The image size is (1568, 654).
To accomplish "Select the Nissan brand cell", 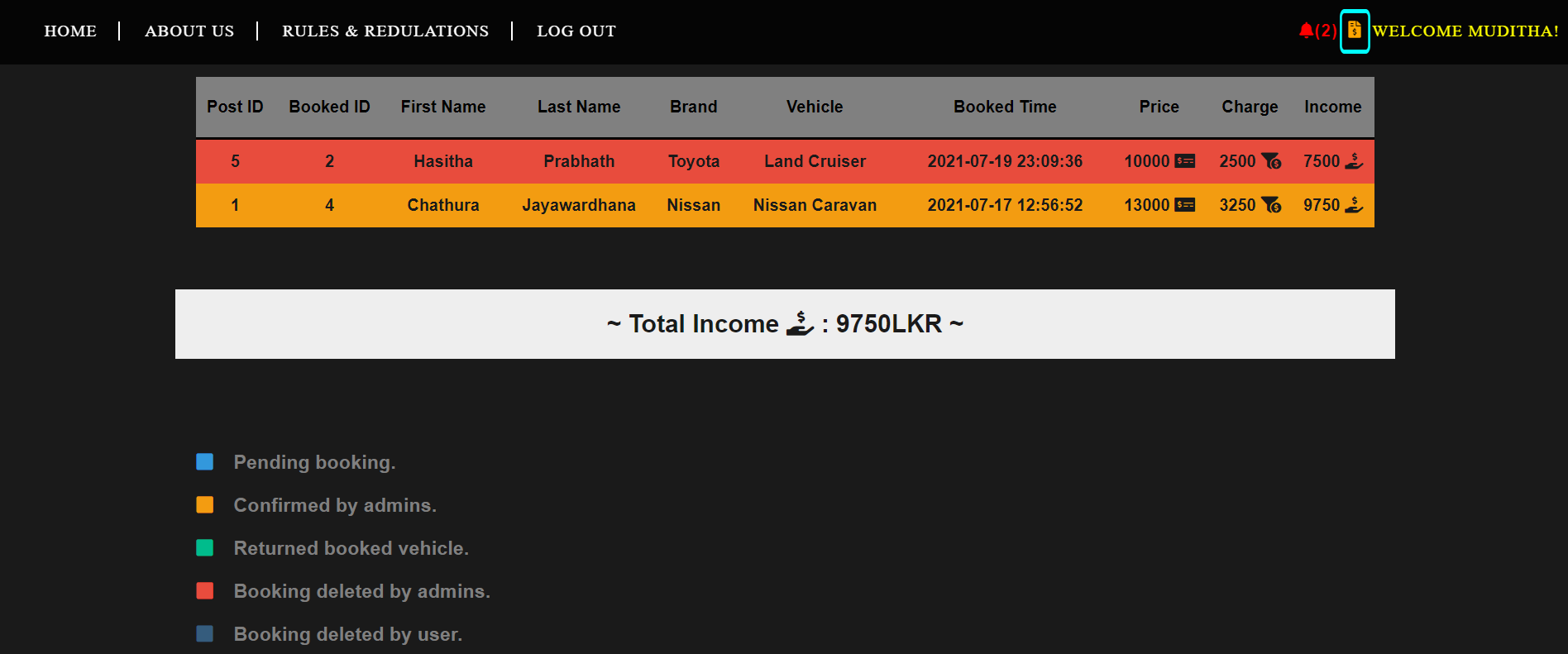I will (694, 205).
